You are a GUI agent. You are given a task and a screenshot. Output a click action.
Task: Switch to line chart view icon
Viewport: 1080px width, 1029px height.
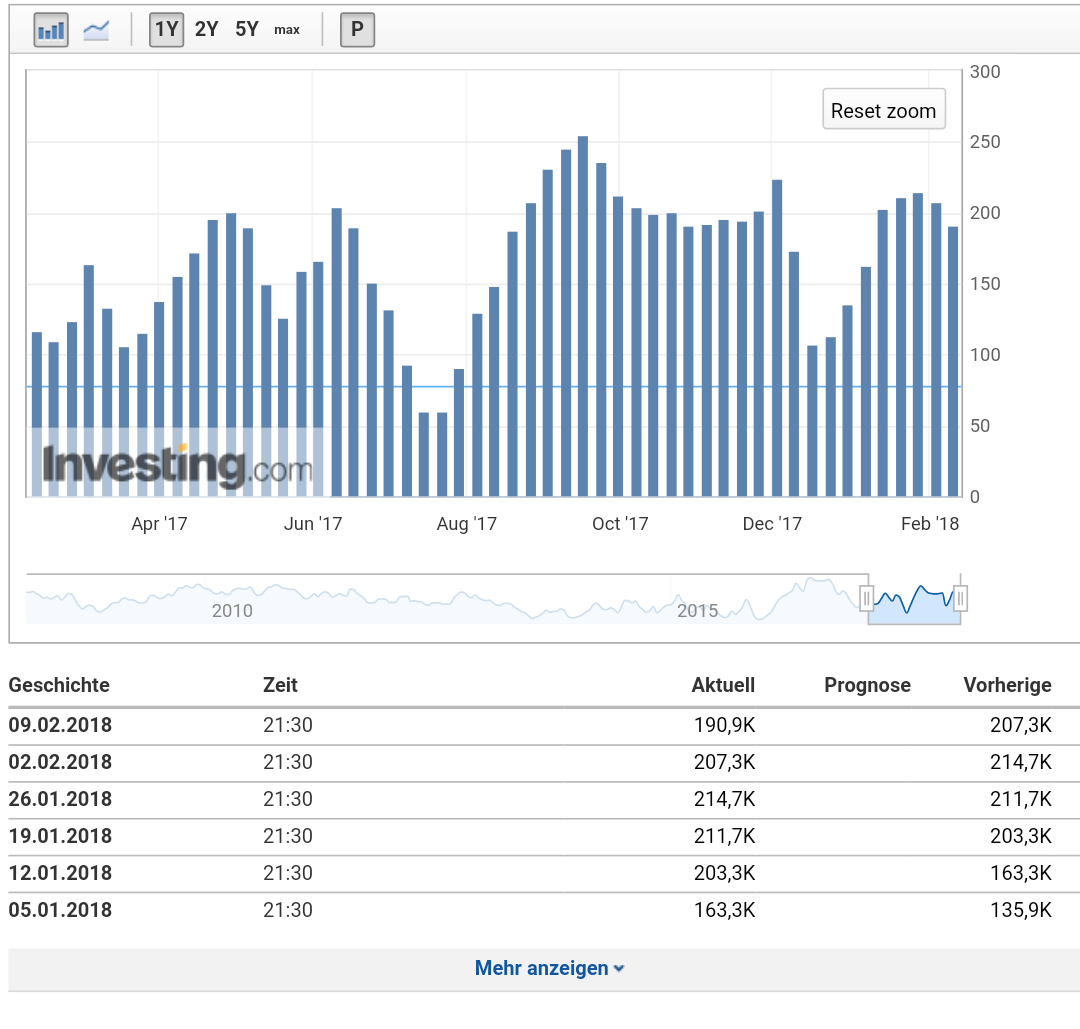tap(96, 30)
